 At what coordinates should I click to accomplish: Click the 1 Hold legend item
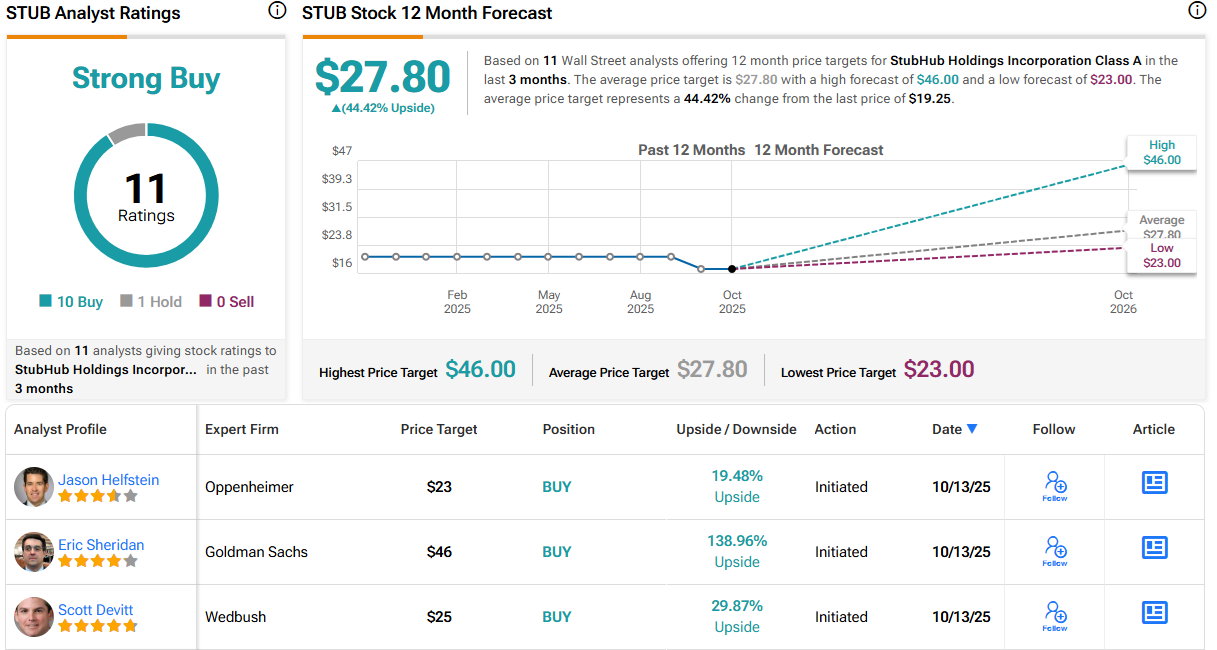[x=150, y=301]
